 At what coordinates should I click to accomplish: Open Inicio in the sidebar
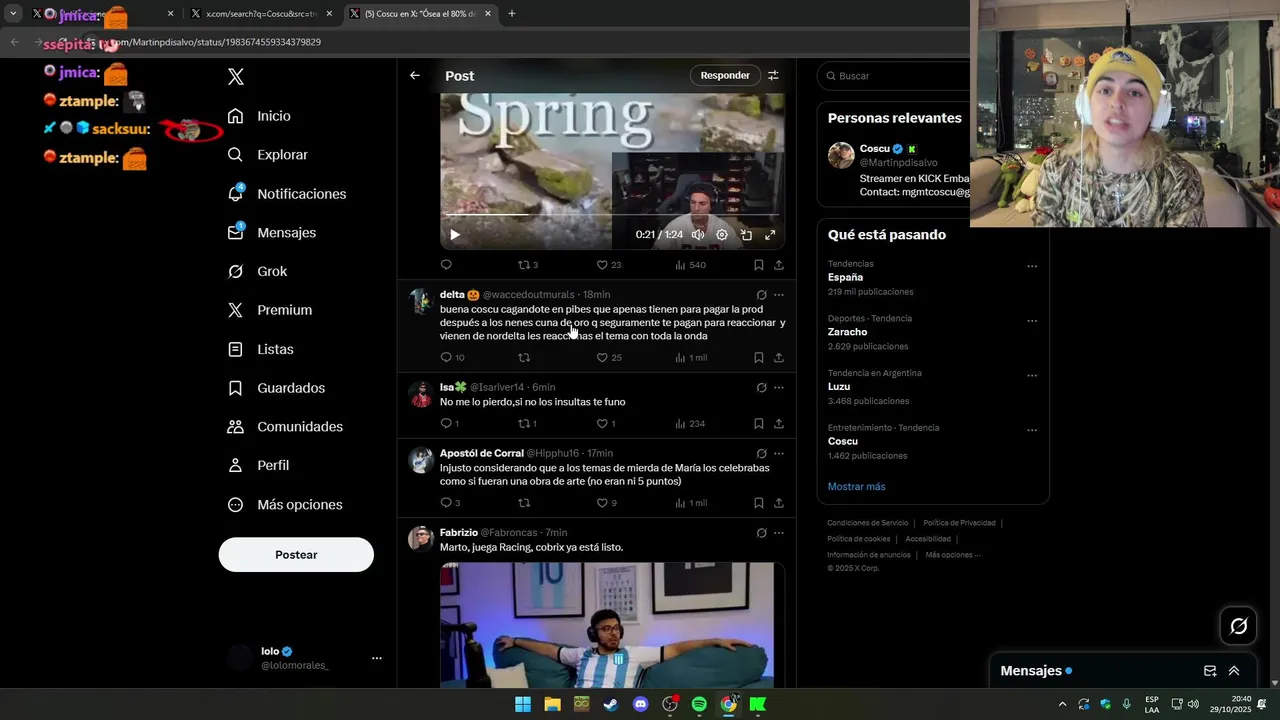(259, 116)
